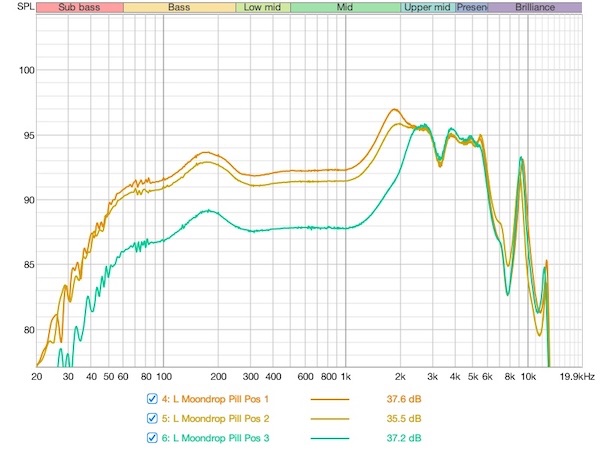Select the Sub bass frequency band
The image size is (600, 449).
[79, 7]
